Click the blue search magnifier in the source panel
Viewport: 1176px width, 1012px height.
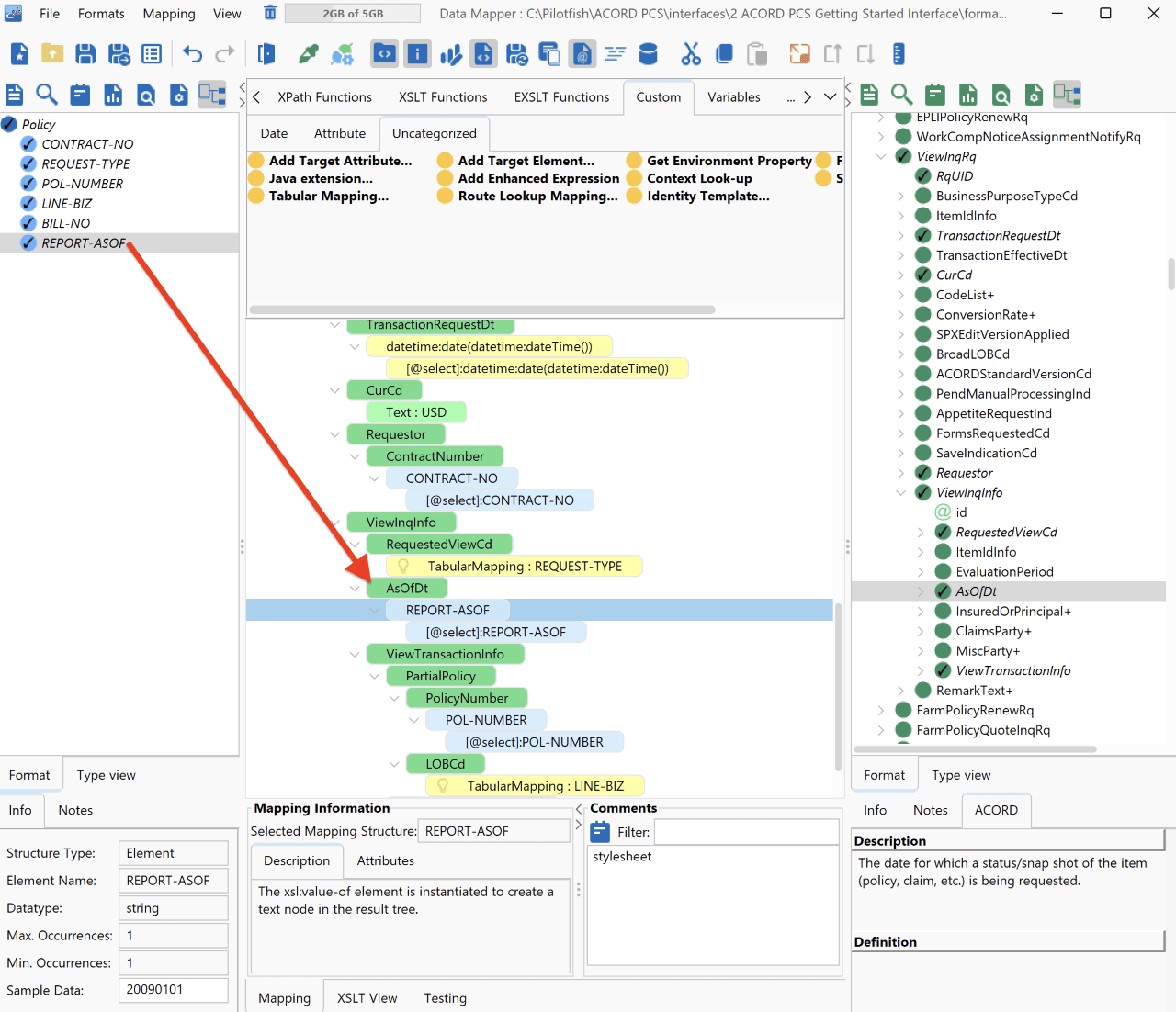[x=47, y=94]
